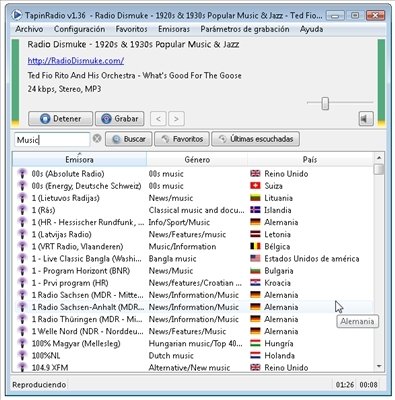The image size is (395, 400).
Task: Click antenna icon for 00s (Absolute Radio)
Action: pos(22,174)
